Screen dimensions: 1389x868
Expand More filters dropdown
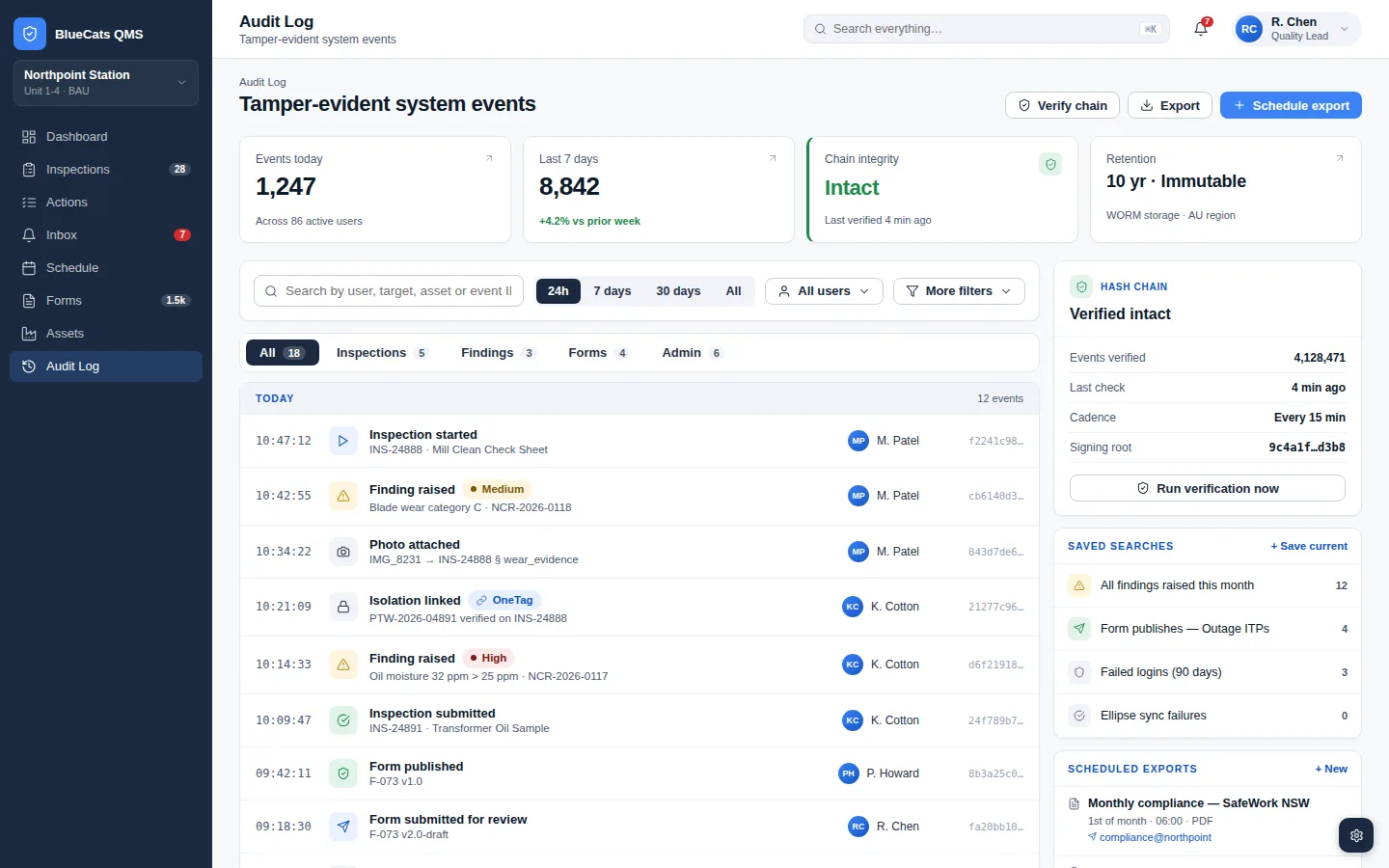point(959,291)
